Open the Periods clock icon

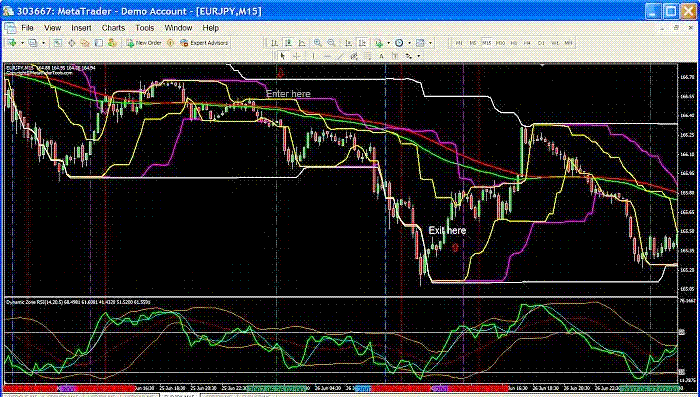click(x=399, y=43)
